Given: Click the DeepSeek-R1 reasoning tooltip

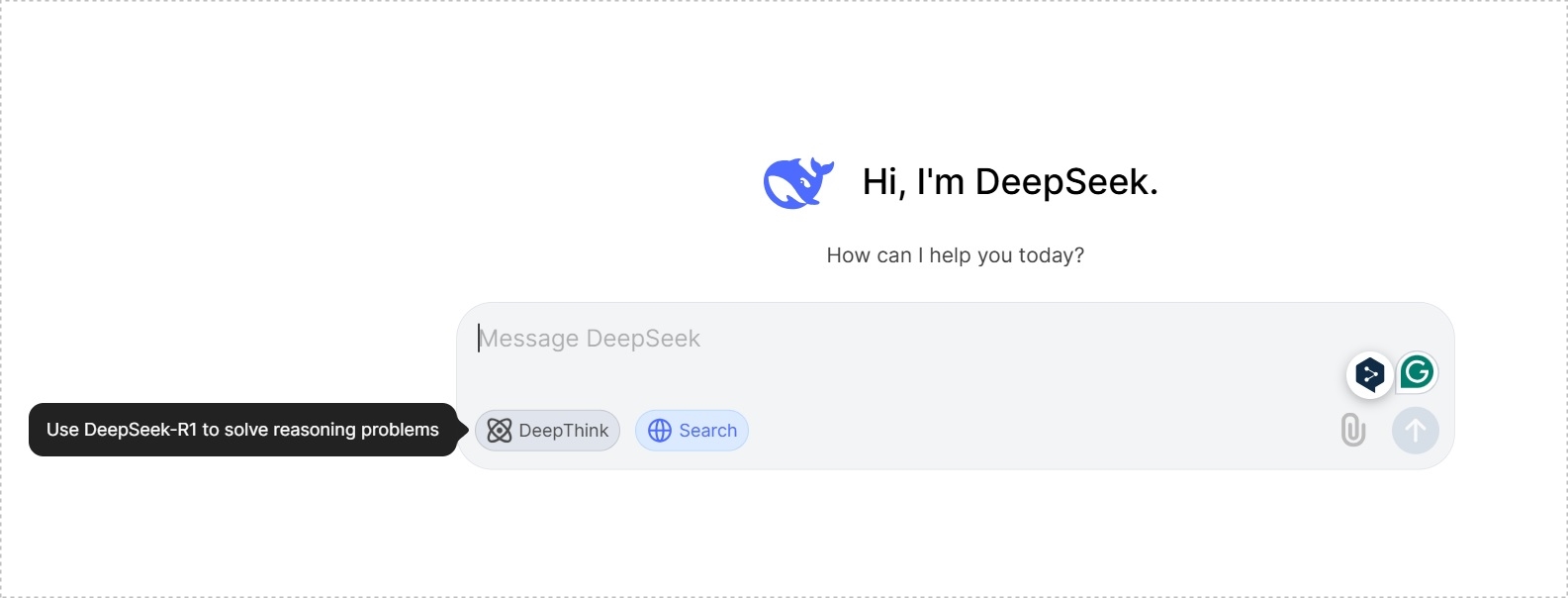Looking at the screenshot, I should coord(243,430).
